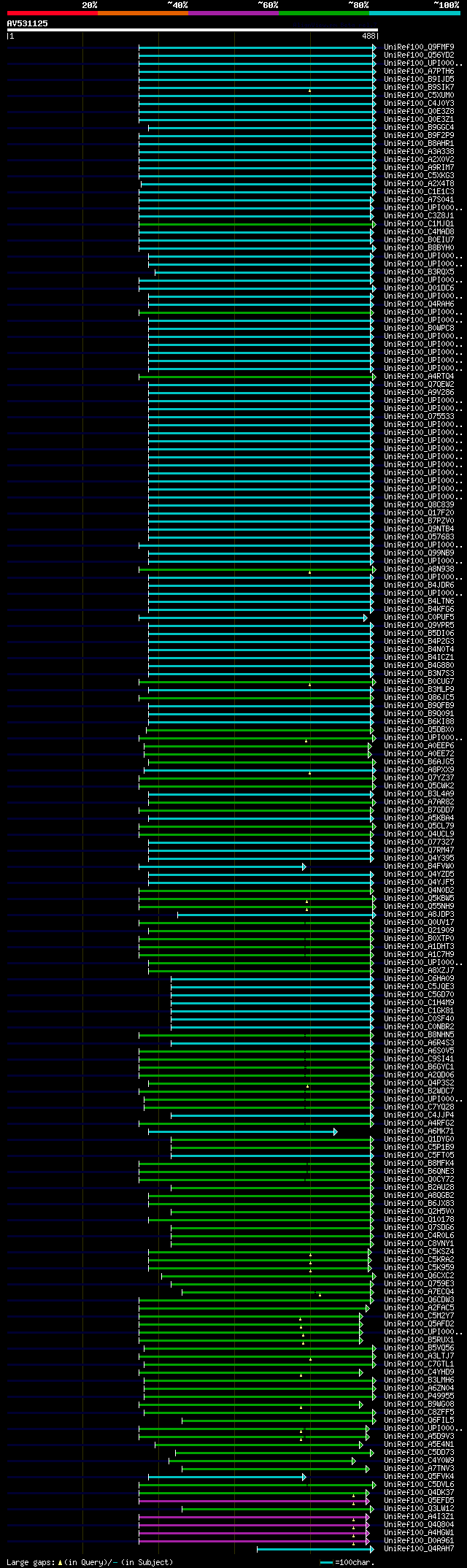467x1568 pixels.
Task: Click label UniRef100_C4MAD8
Action: pyautogui.click(x=419, y=231)
